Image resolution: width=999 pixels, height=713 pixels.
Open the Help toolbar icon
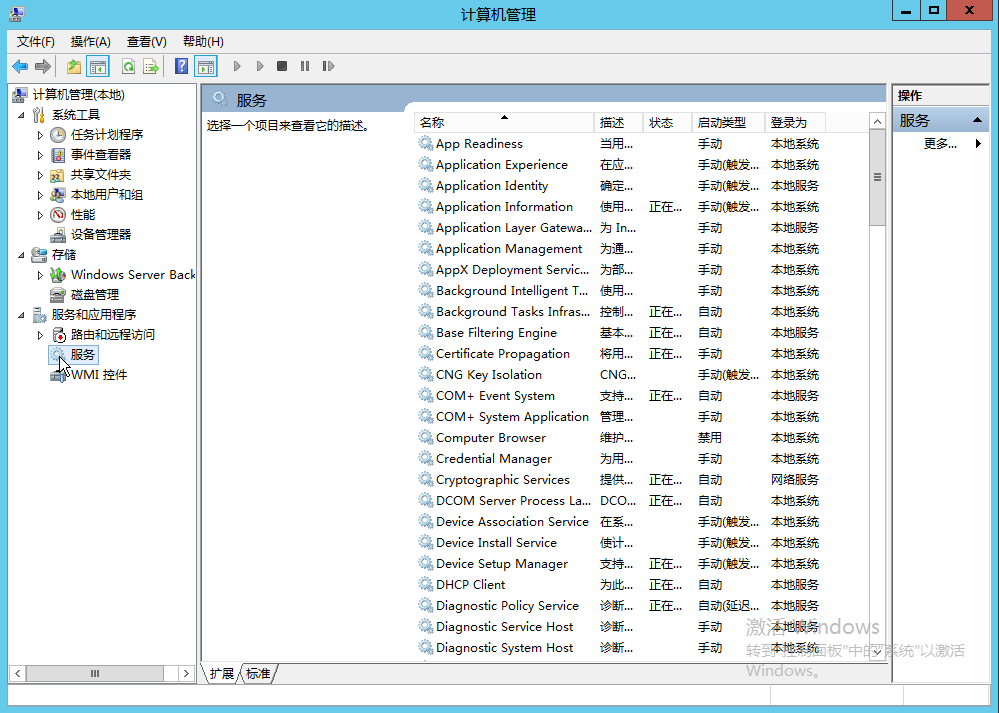(x=181, y=66)
